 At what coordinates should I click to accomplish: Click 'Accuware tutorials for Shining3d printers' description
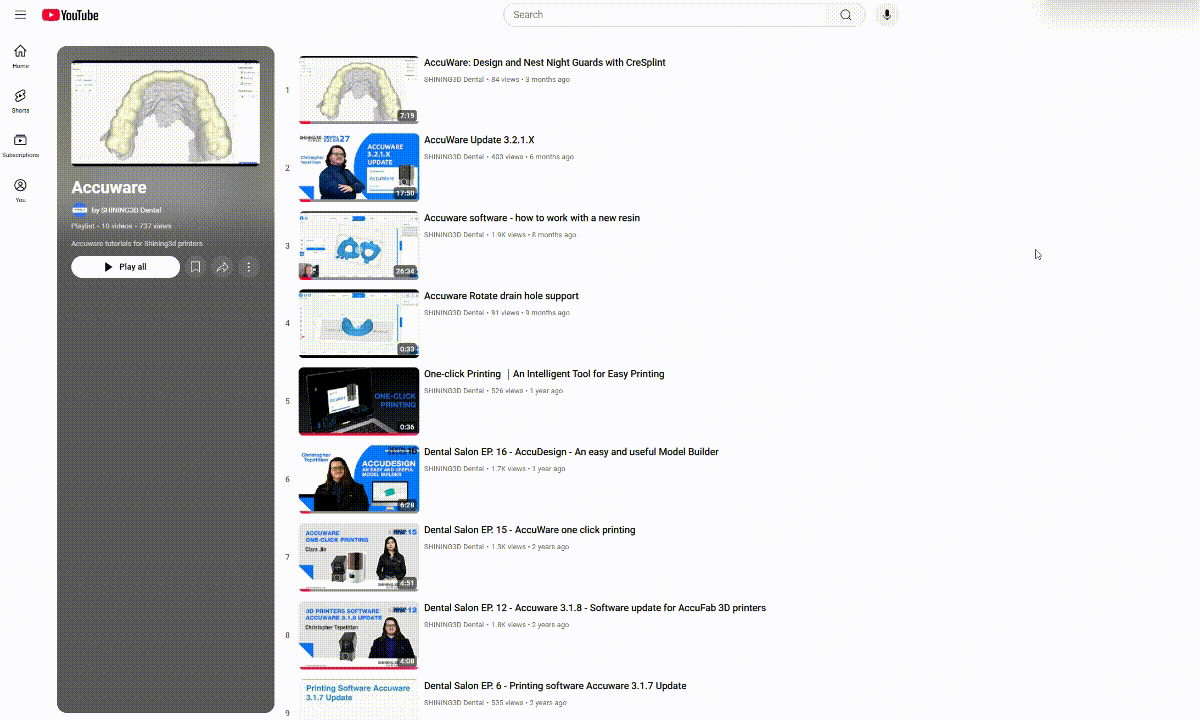(x=137, y=243)
